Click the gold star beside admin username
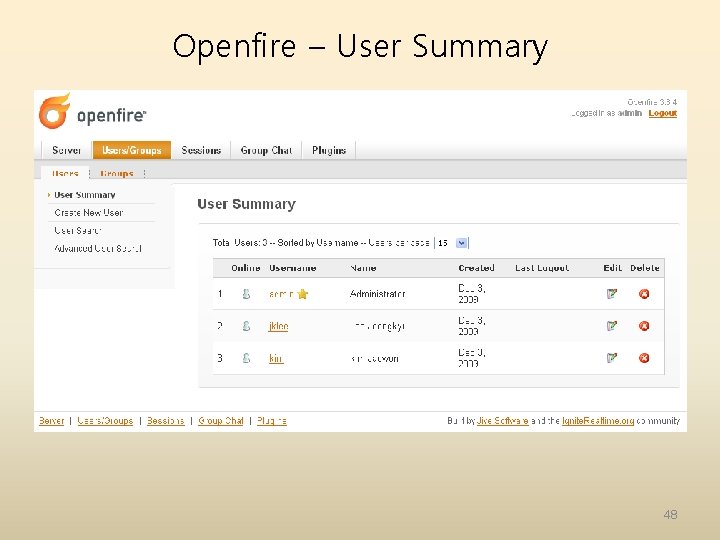 (x=302, y=294)
